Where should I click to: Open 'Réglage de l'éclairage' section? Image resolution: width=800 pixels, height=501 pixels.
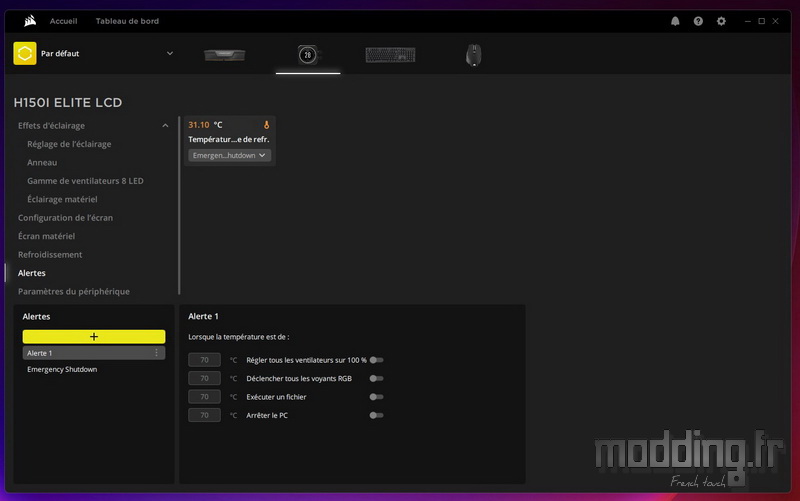click(69, 144)
